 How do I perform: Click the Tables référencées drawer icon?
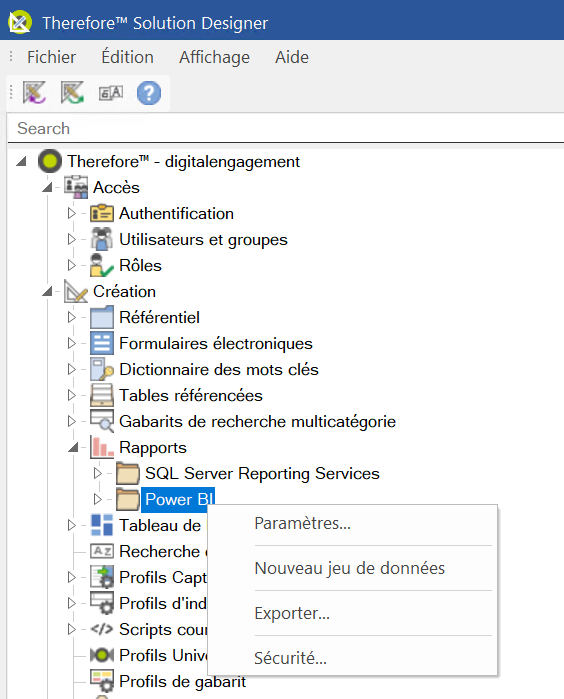click(x=102, y=395)
